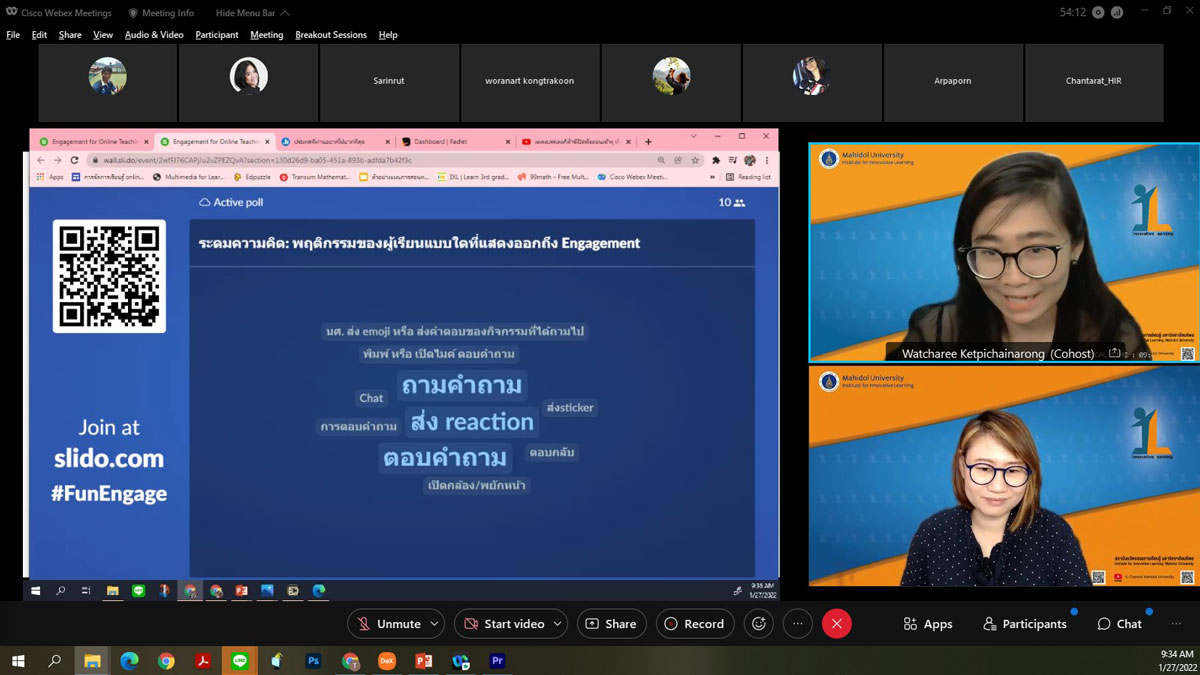Click the Share content button

610,624
